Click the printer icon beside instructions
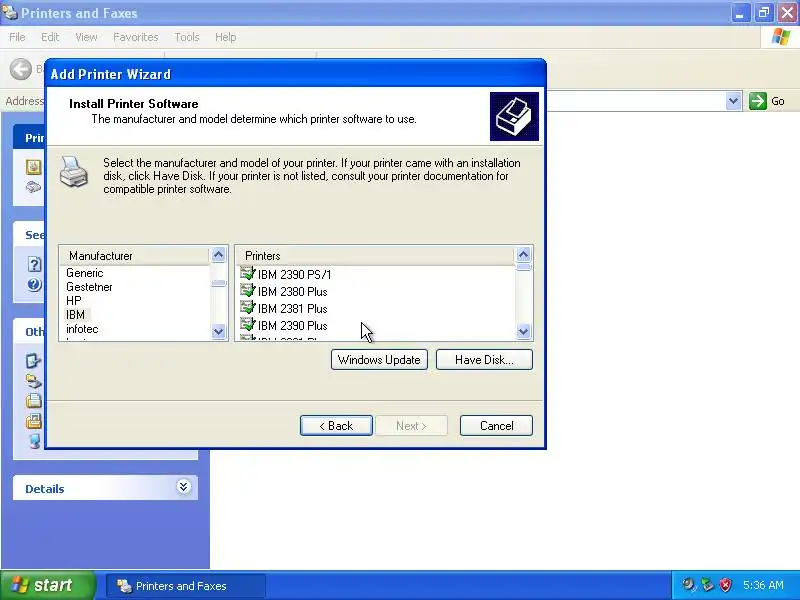This screenshot has width=800, height=600. (x=74, y=172)
